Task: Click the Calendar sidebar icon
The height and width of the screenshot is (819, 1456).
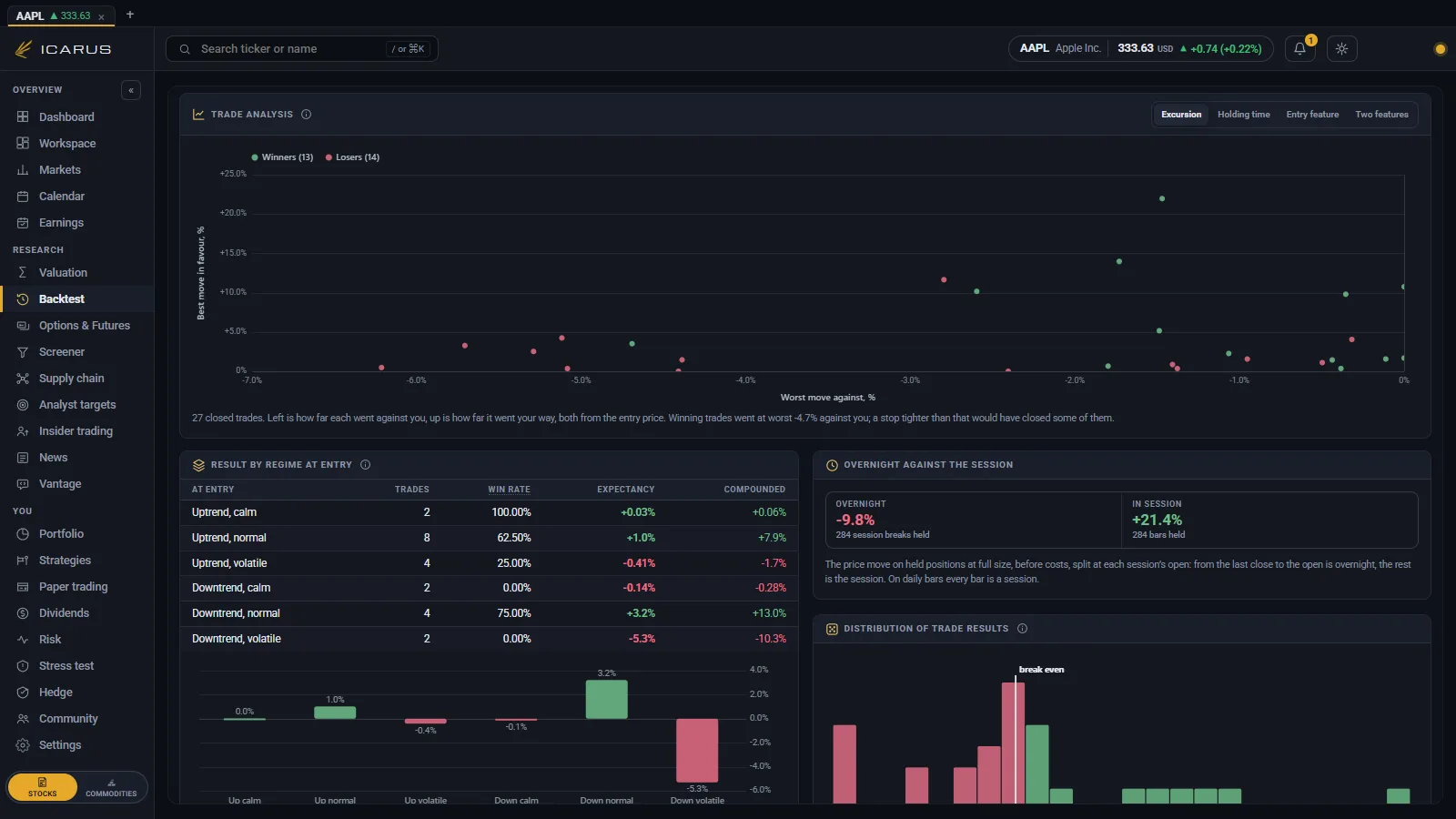Action: (x=23, y=197)
